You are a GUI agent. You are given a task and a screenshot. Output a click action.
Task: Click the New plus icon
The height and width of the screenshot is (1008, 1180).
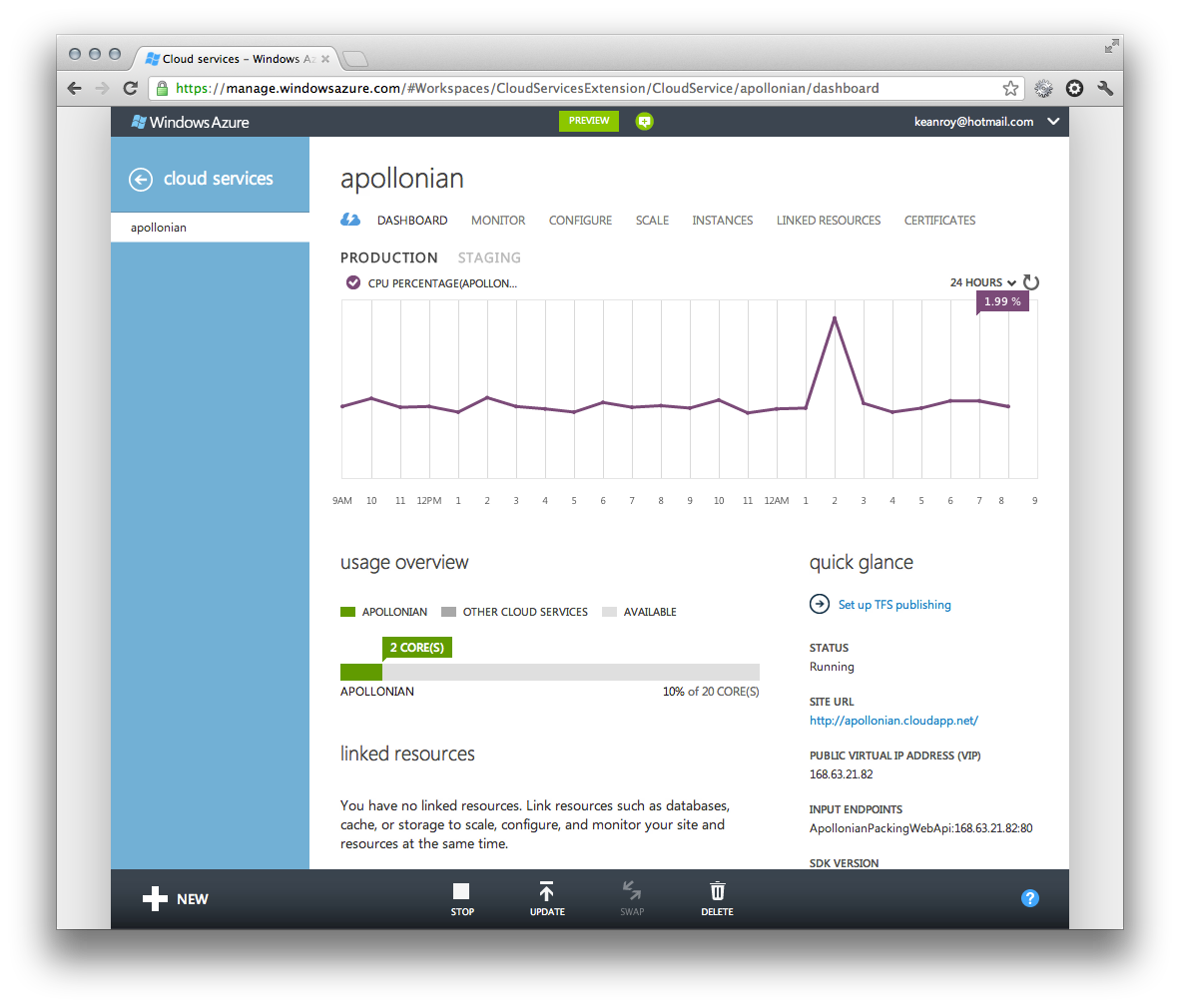click(155, 899)
